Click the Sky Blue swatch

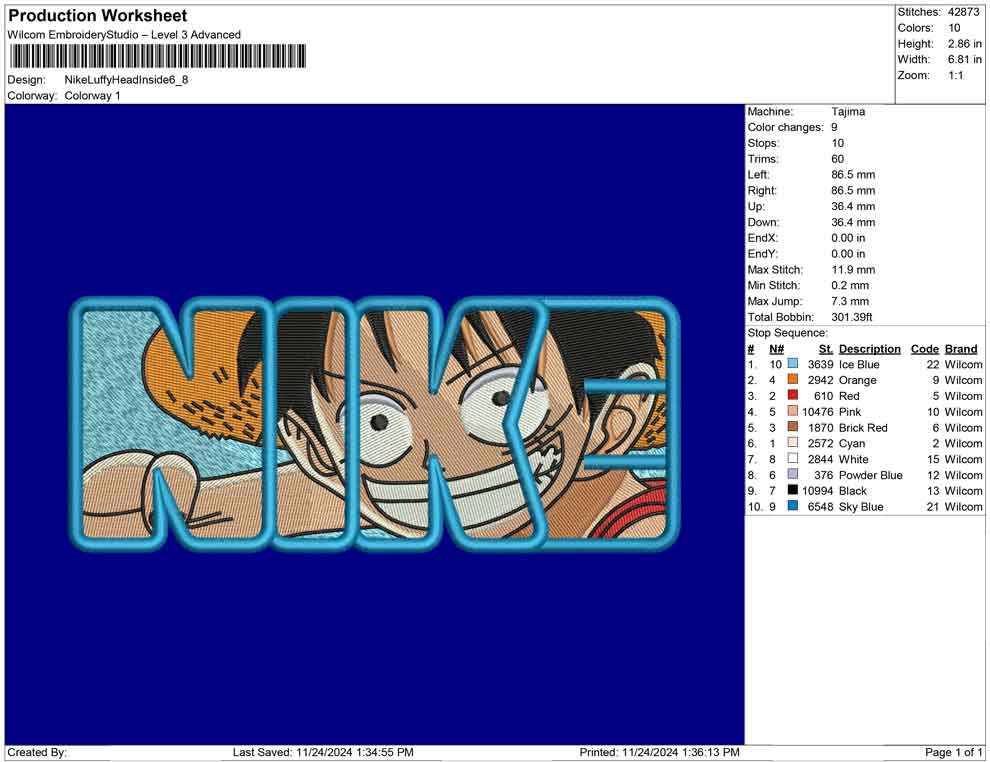[792, 506]
